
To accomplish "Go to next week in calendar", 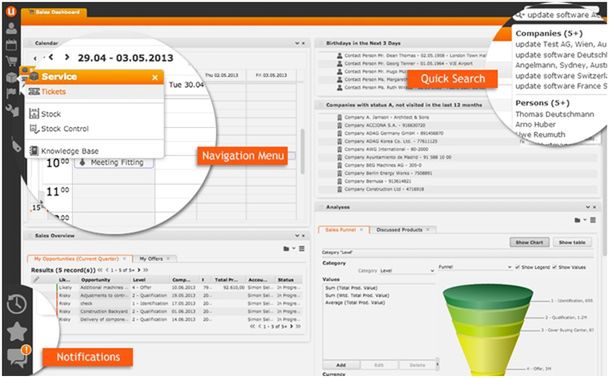I will (x=67, y=57).
